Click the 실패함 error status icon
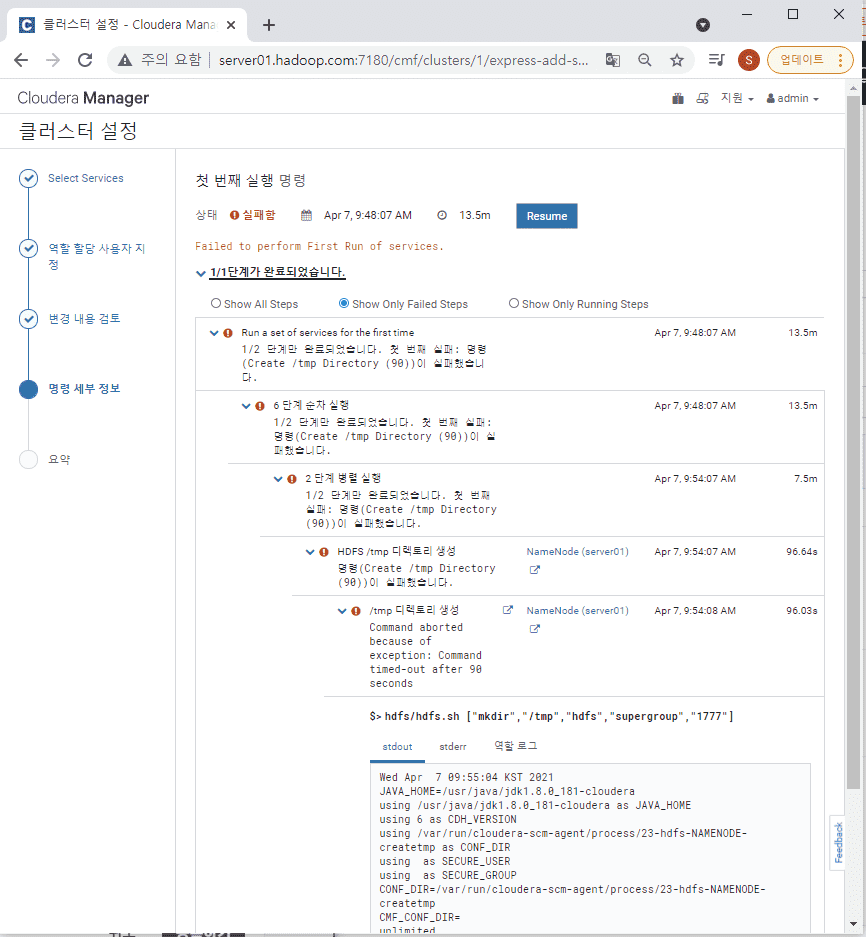The height and width of the screenshot is (937, 866). pos(234,215)
